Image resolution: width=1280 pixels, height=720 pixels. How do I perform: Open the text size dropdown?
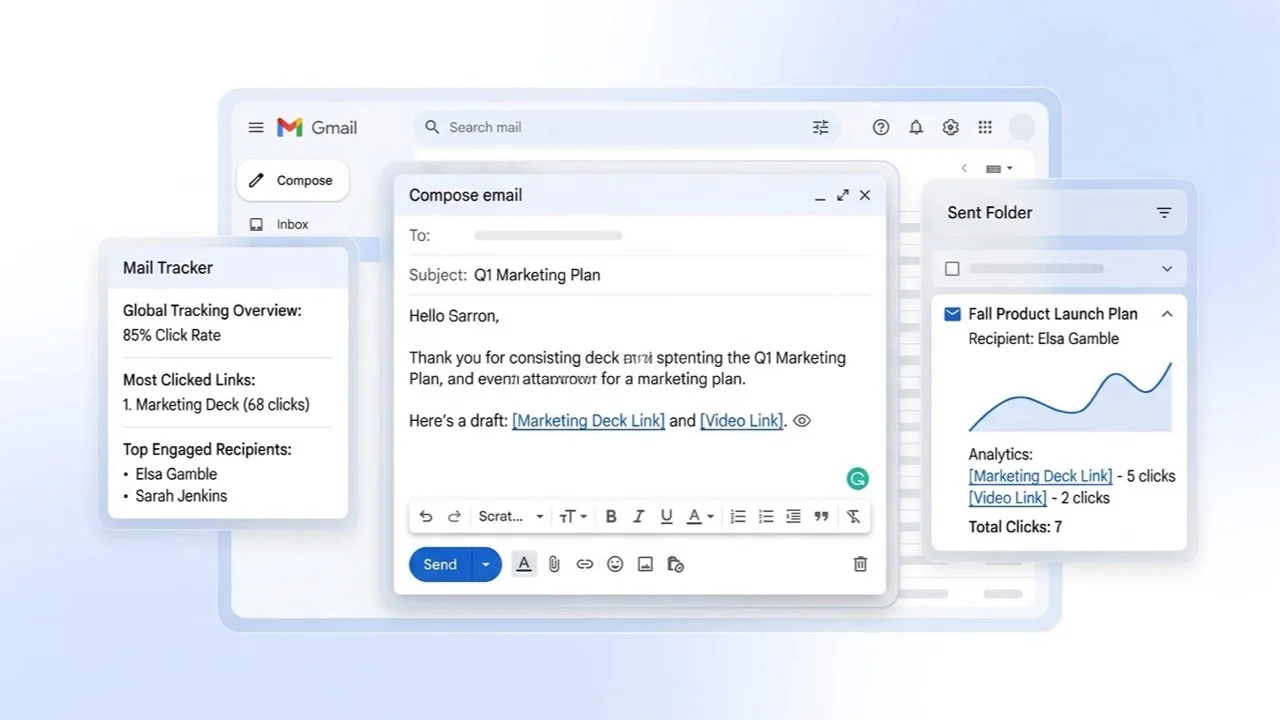(x=573, y=516)
